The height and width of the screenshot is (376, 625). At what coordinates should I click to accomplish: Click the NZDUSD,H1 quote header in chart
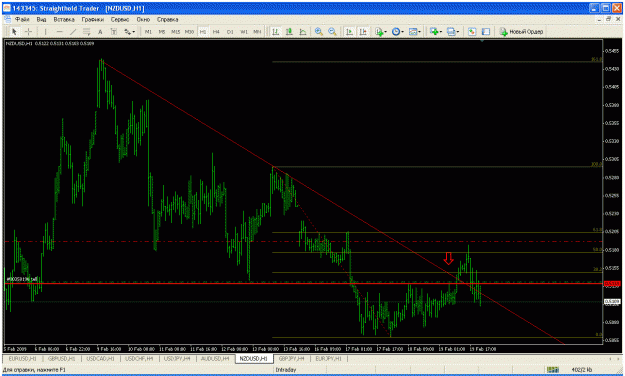49,43
